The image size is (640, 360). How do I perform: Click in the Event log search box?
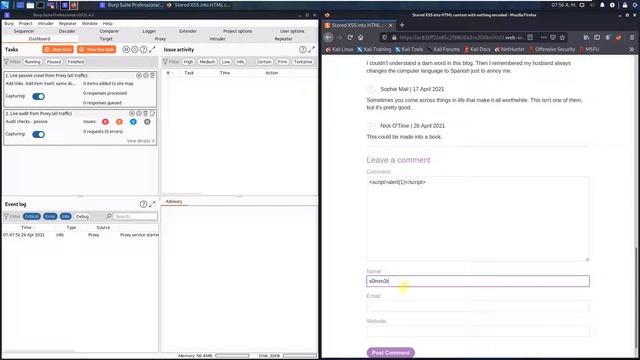pyautogui.click(x=135, y=216)
